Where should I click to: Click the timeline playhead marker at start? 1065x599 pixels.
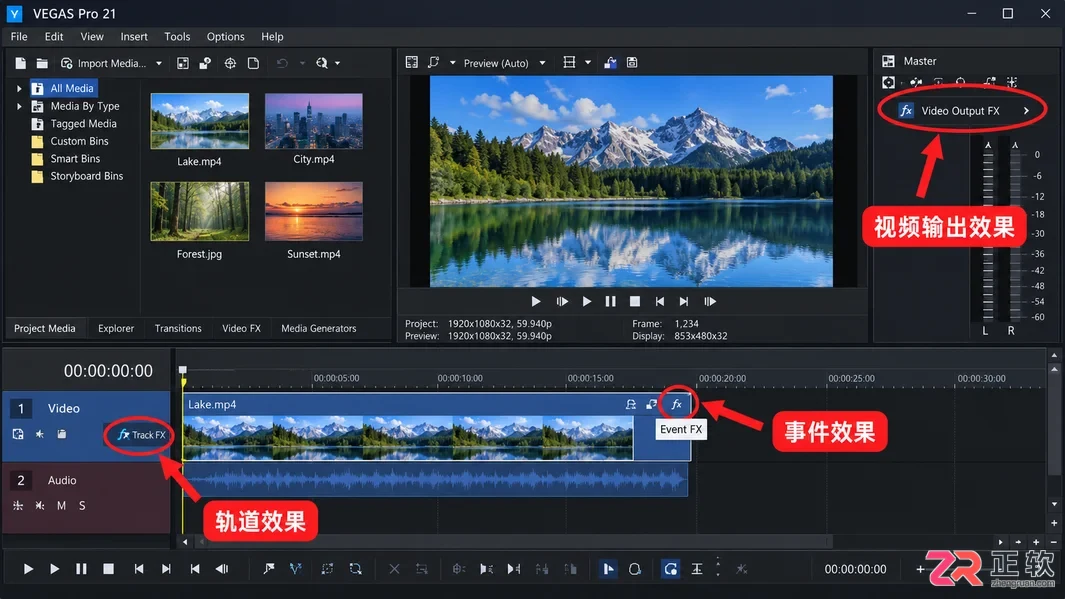coord(183,371)
